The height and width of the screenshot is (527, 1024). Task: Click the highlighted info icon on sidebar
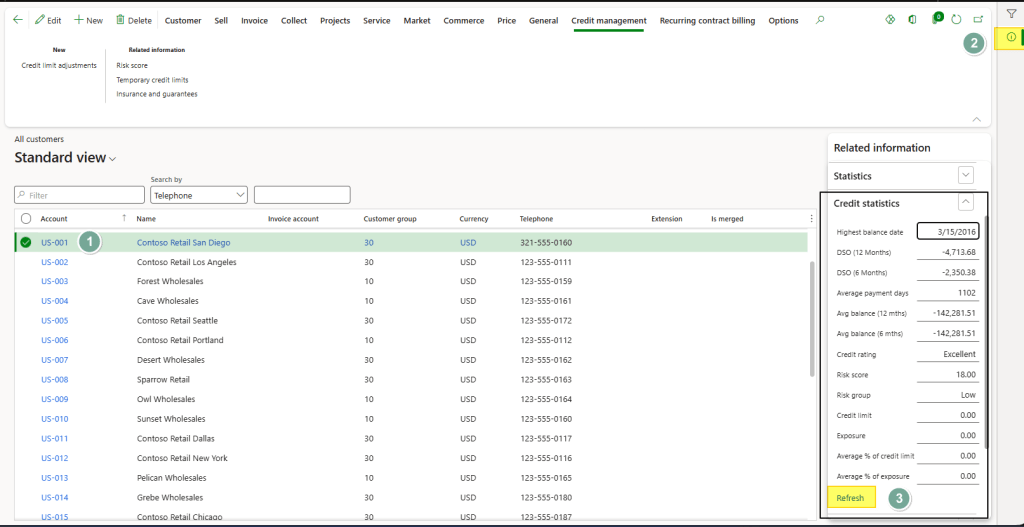tap(1011, 38)
